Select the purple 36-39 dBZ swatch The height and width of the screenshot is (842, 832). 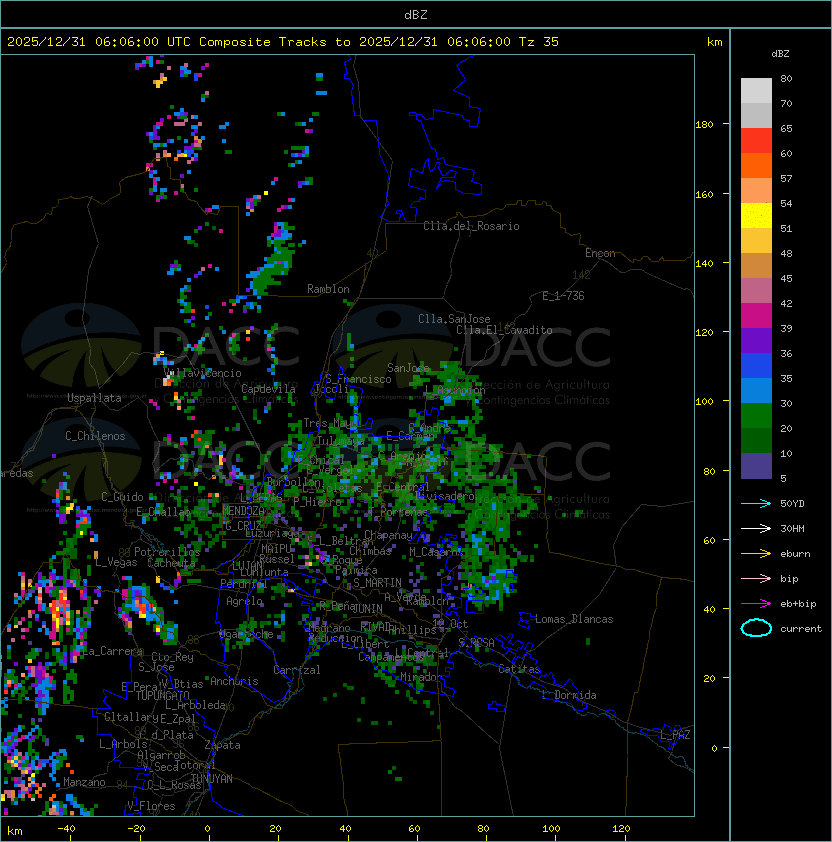click(x=756, y=340)
